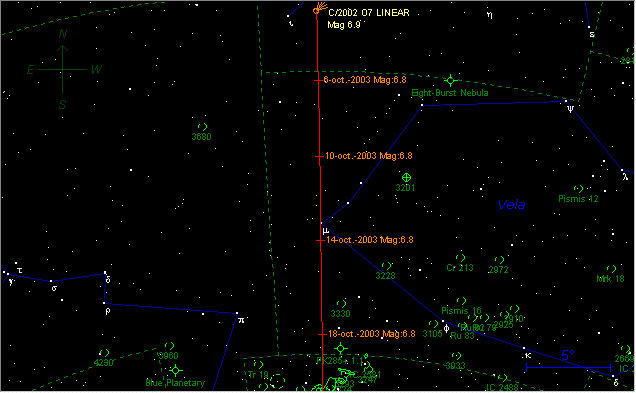This screenshot has width=636, height=393.
Task: Click the Cr 213 cluster marker
Action: tap(460, 258)
